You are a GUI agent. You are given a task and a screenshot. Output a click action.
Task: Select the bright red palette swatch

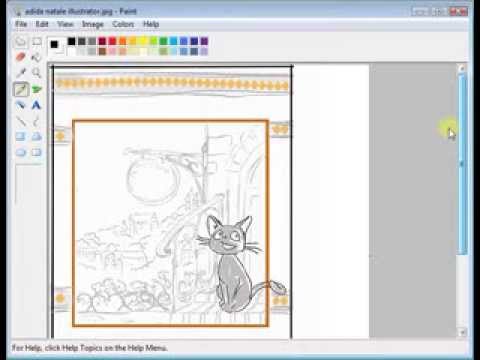pos(112,41)
